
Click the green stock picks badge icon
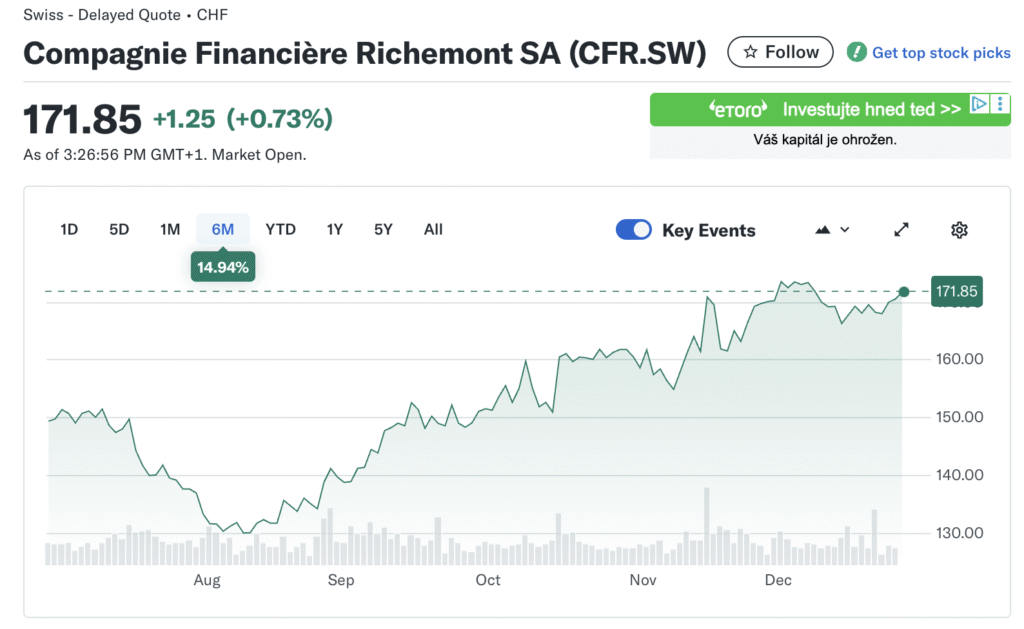pyautogui.click(x=856, y=52)
